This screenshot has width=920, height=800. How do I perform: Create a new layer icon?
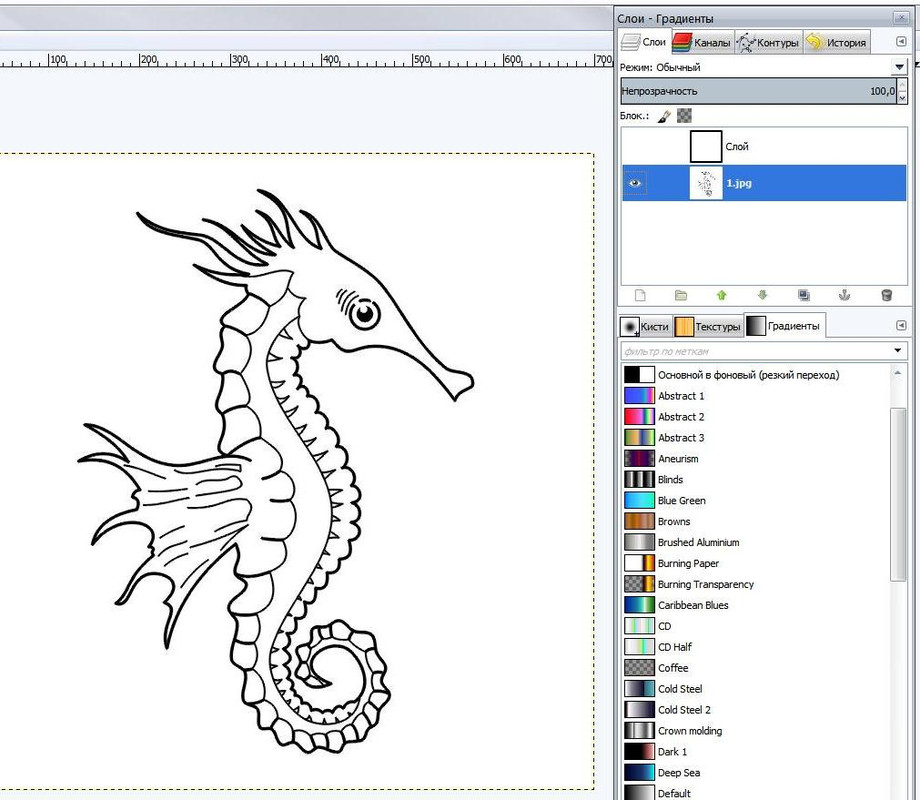point(640,295)
